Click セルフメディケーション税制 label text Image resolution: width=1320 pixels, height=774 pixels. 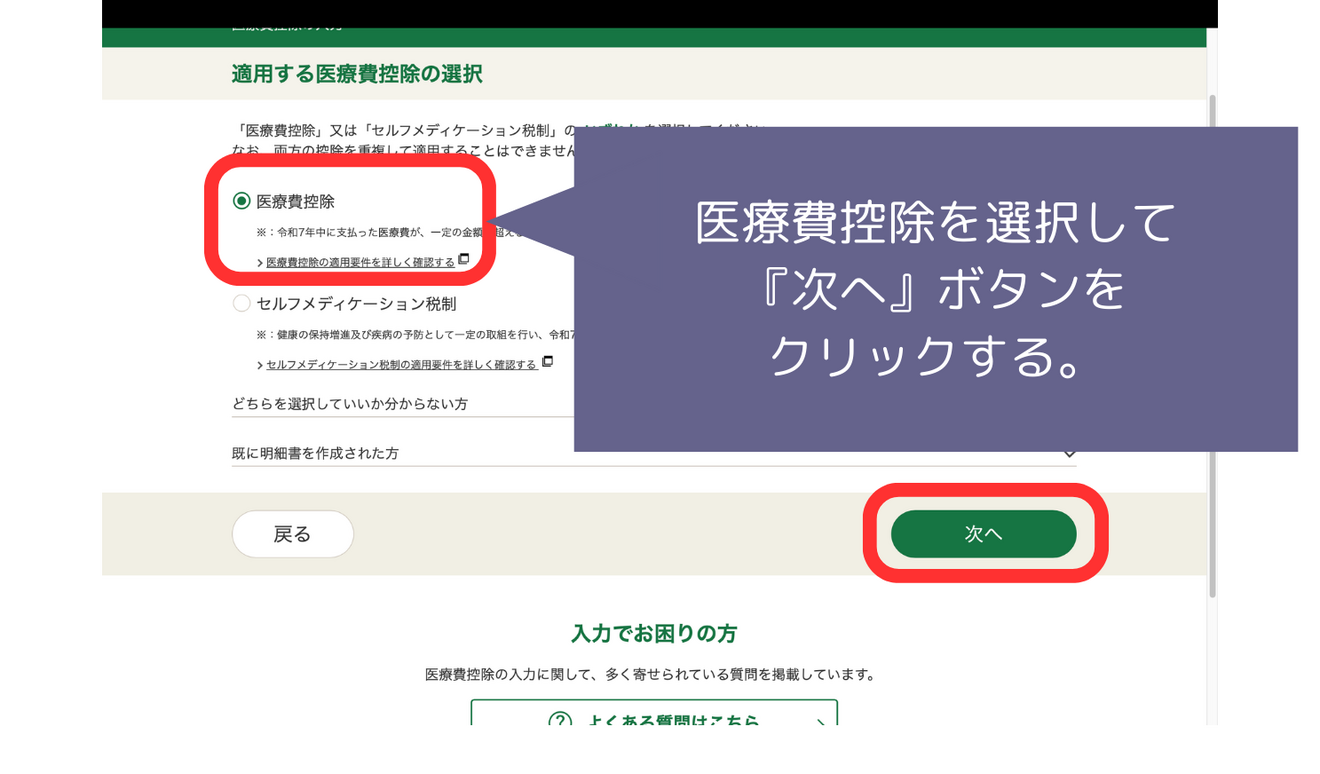pyautogui.click(x=356, y=303)
